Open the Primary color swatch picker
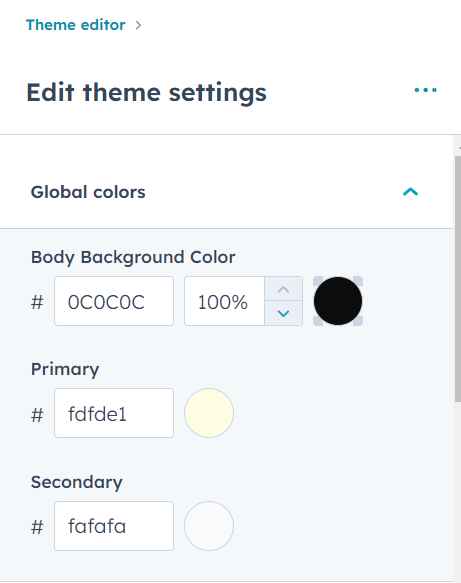This screenshot has height=583, width=461. (x=209, y=413)
